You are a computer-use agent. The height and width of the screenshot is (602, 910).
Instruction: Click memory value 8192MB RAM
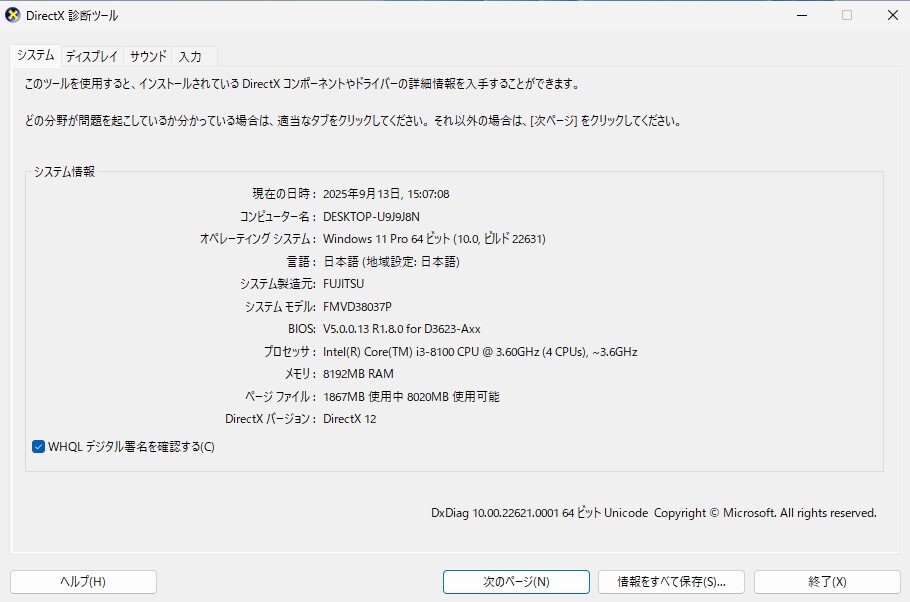point(358,374)
